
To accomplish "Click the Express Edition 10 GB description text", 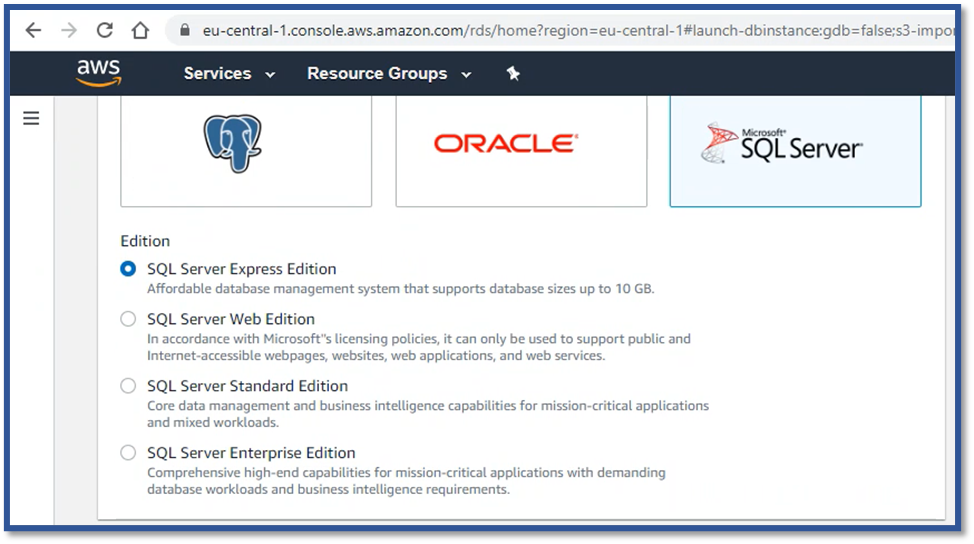I will point(400,289).
